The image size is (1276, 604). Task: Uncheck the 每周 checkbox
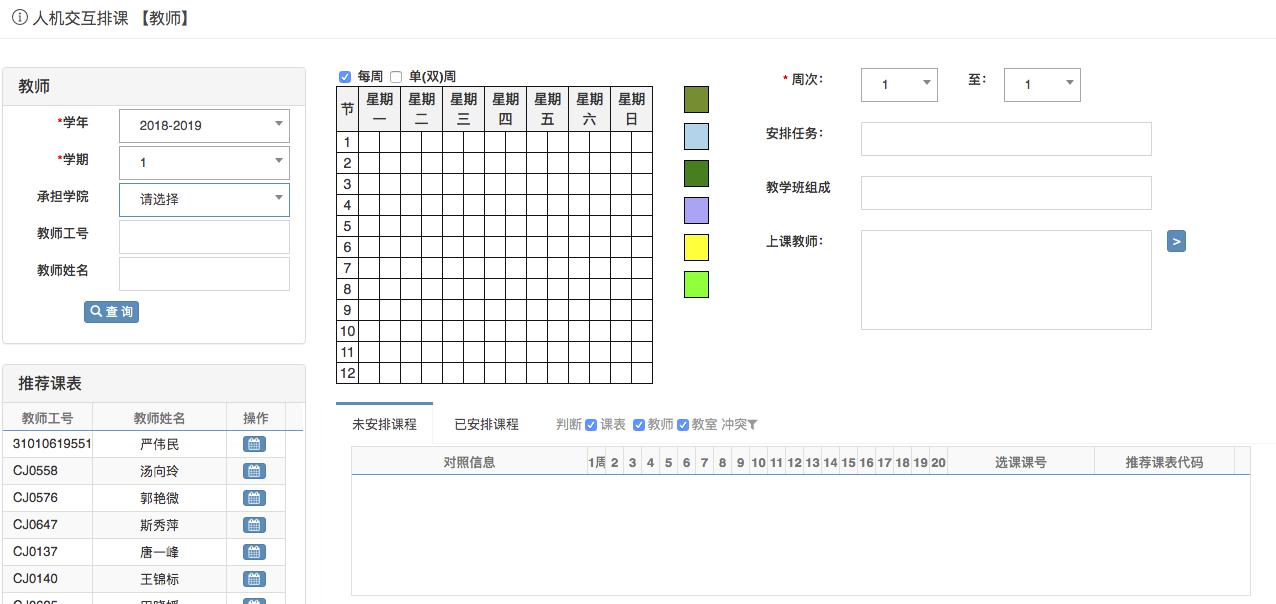[x=345, y=76]
